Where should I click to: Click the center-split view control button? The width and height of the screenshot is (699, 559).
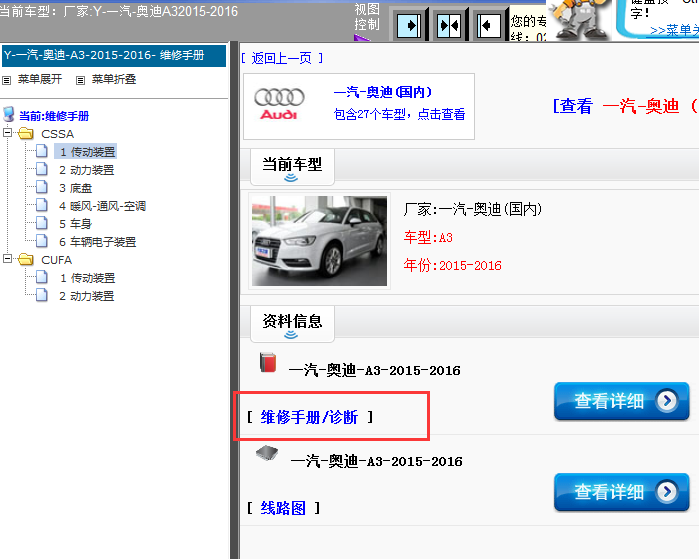[449, 25]
